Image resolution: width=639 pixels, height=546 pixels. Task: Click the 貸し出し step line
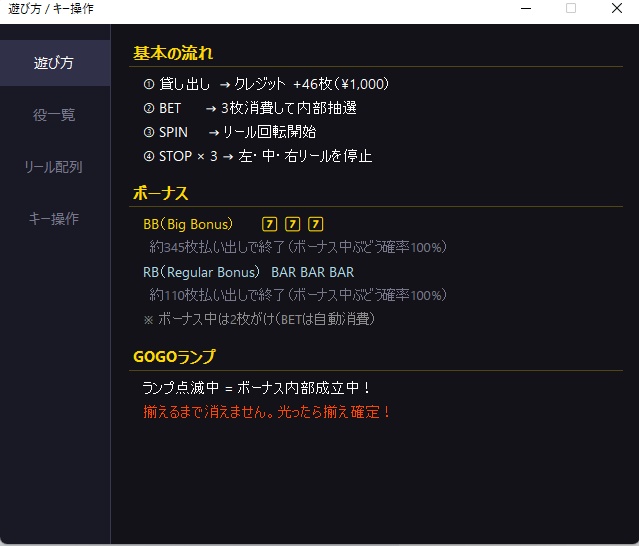click(x=266, y=84)
